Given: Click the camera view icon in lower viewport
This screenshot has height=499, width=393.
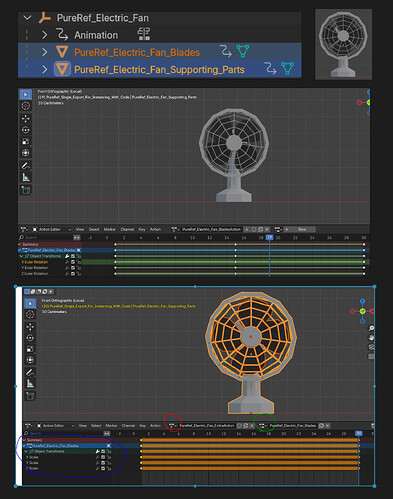Looking at the screenshot, I should [371, 347].
